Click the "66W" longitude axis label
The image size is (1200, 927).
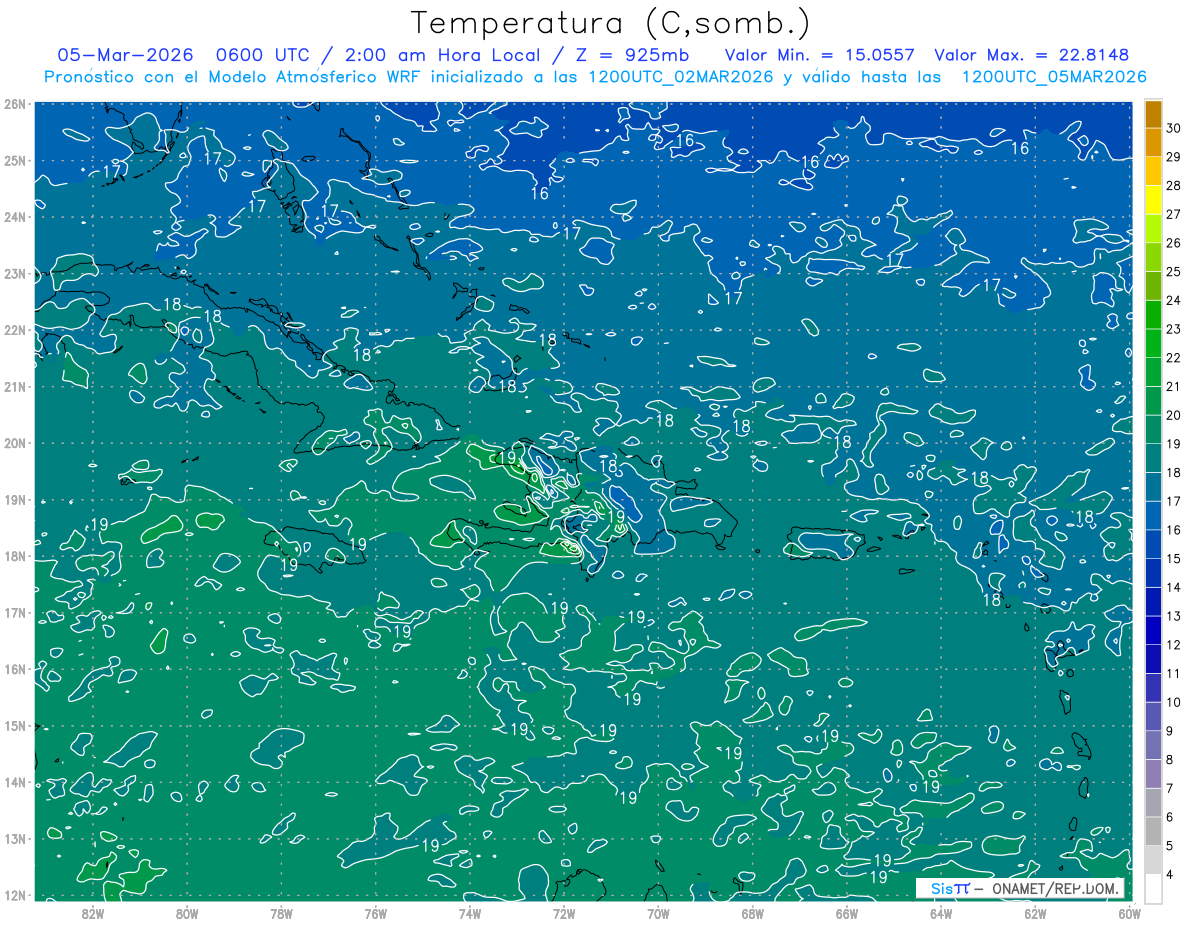pyautogui.click(x=847, y=912)
